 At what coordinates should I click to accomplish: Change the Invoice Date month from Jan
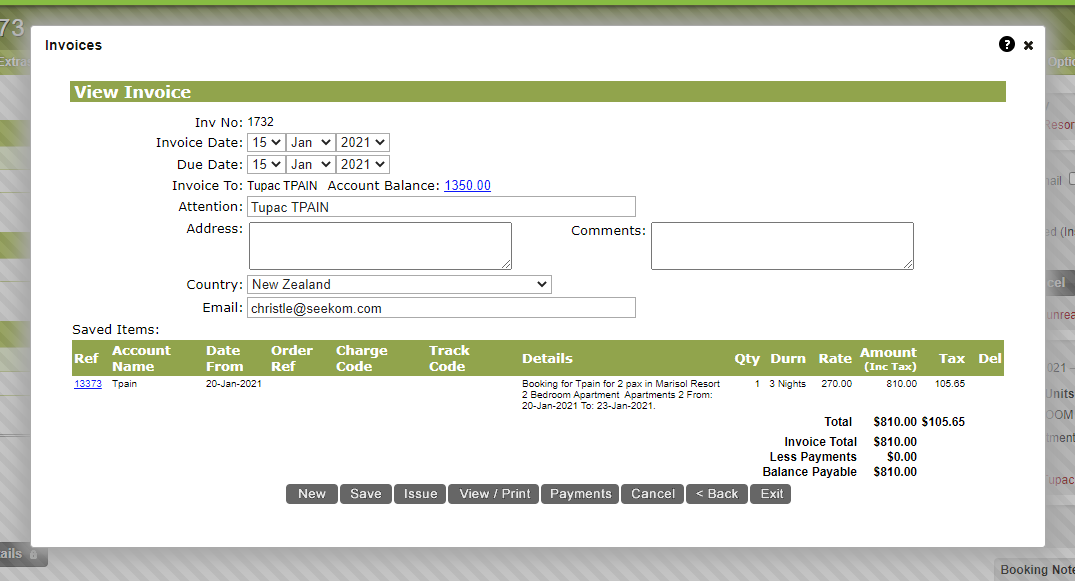click(x=310, y=142)
